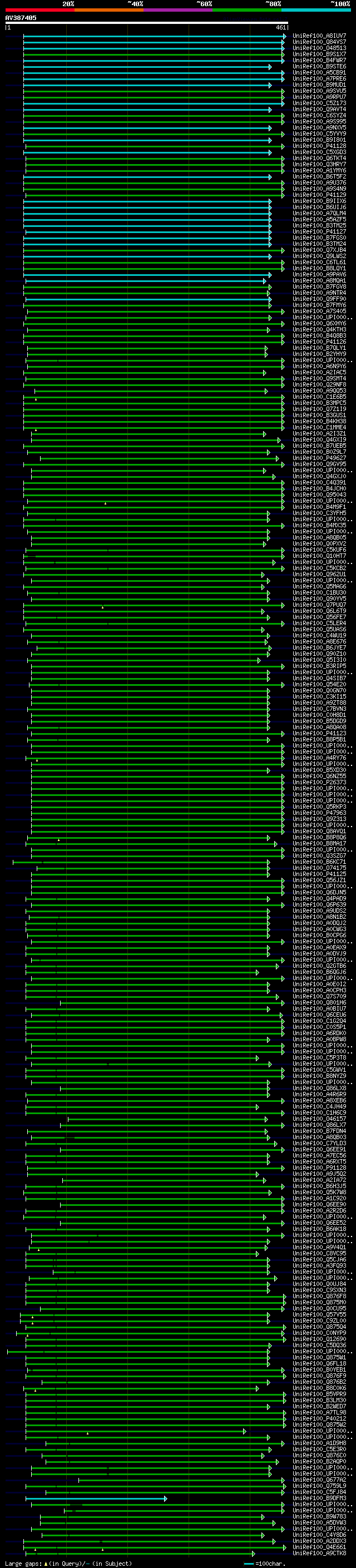Click the cyan ~100% identity legend segment
The height and width of the screenshot is (1568, 356).
pos(316,11)
